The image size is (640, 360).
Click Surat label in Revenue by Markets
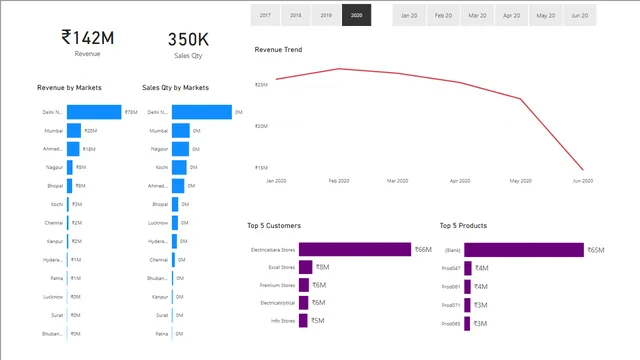coord(57,315)
